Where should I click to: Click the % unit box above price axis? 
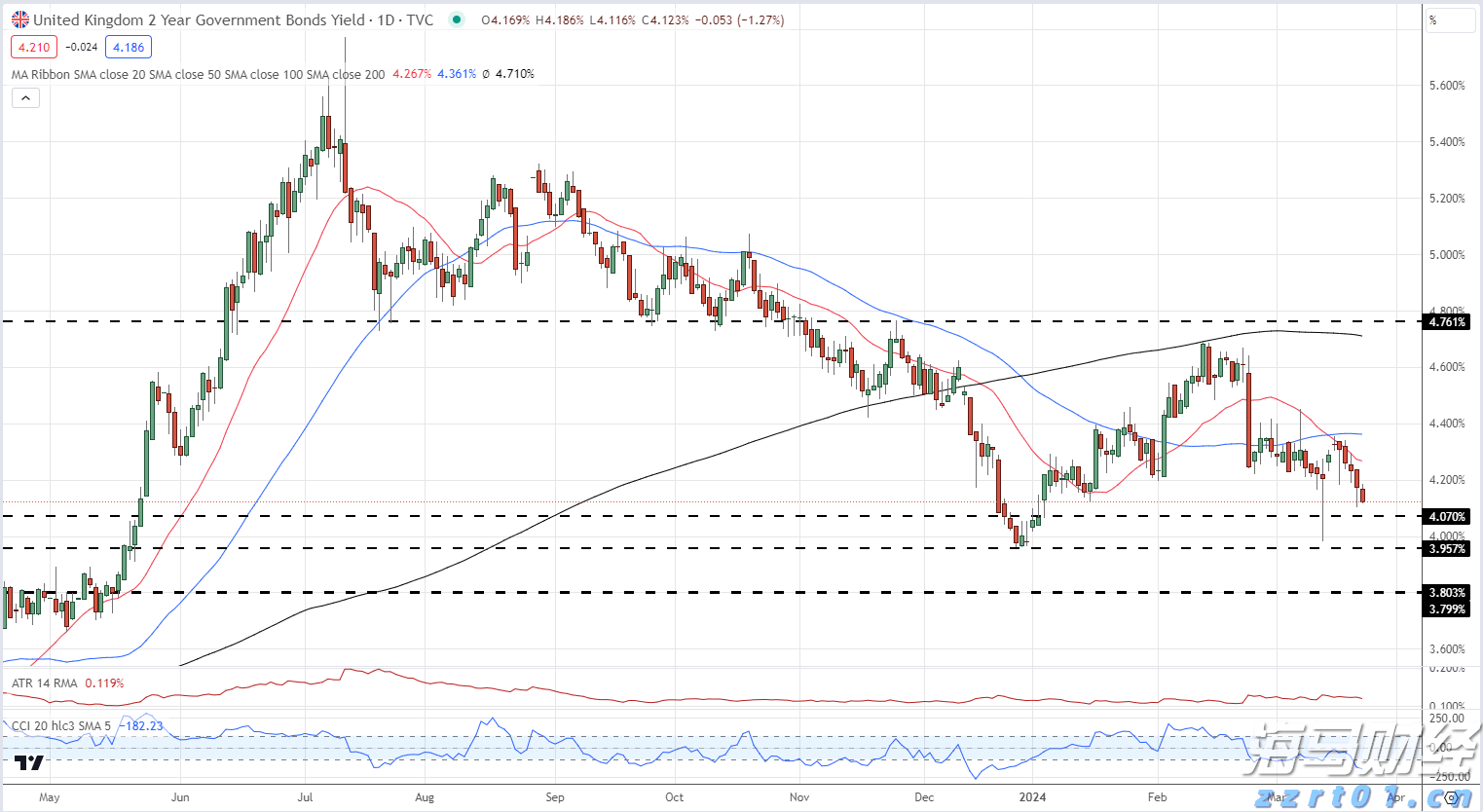(x=1451, y=19)
